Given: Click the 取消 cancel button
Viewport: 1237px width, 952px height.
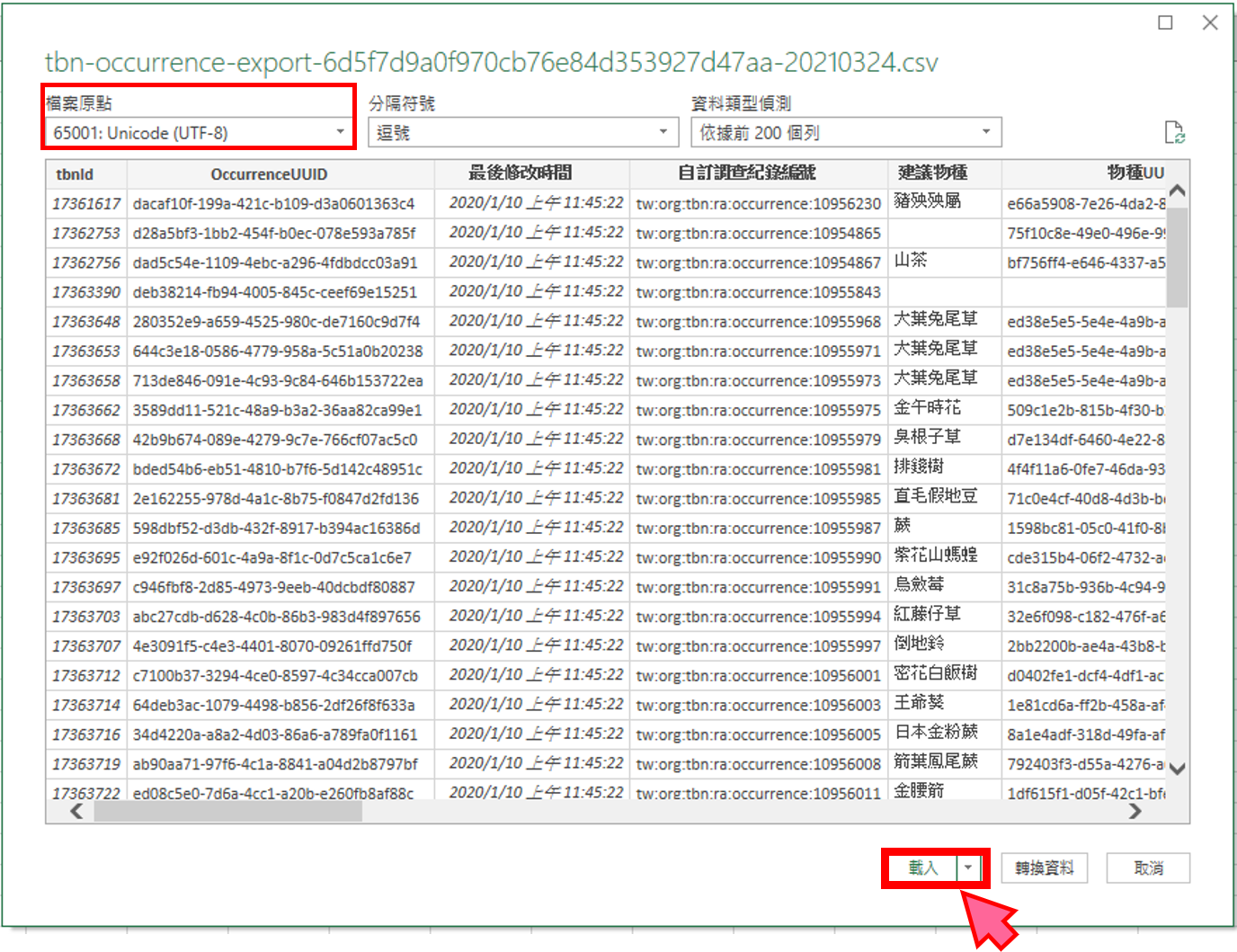Looking at the screenshot, I should [1148, 867].
